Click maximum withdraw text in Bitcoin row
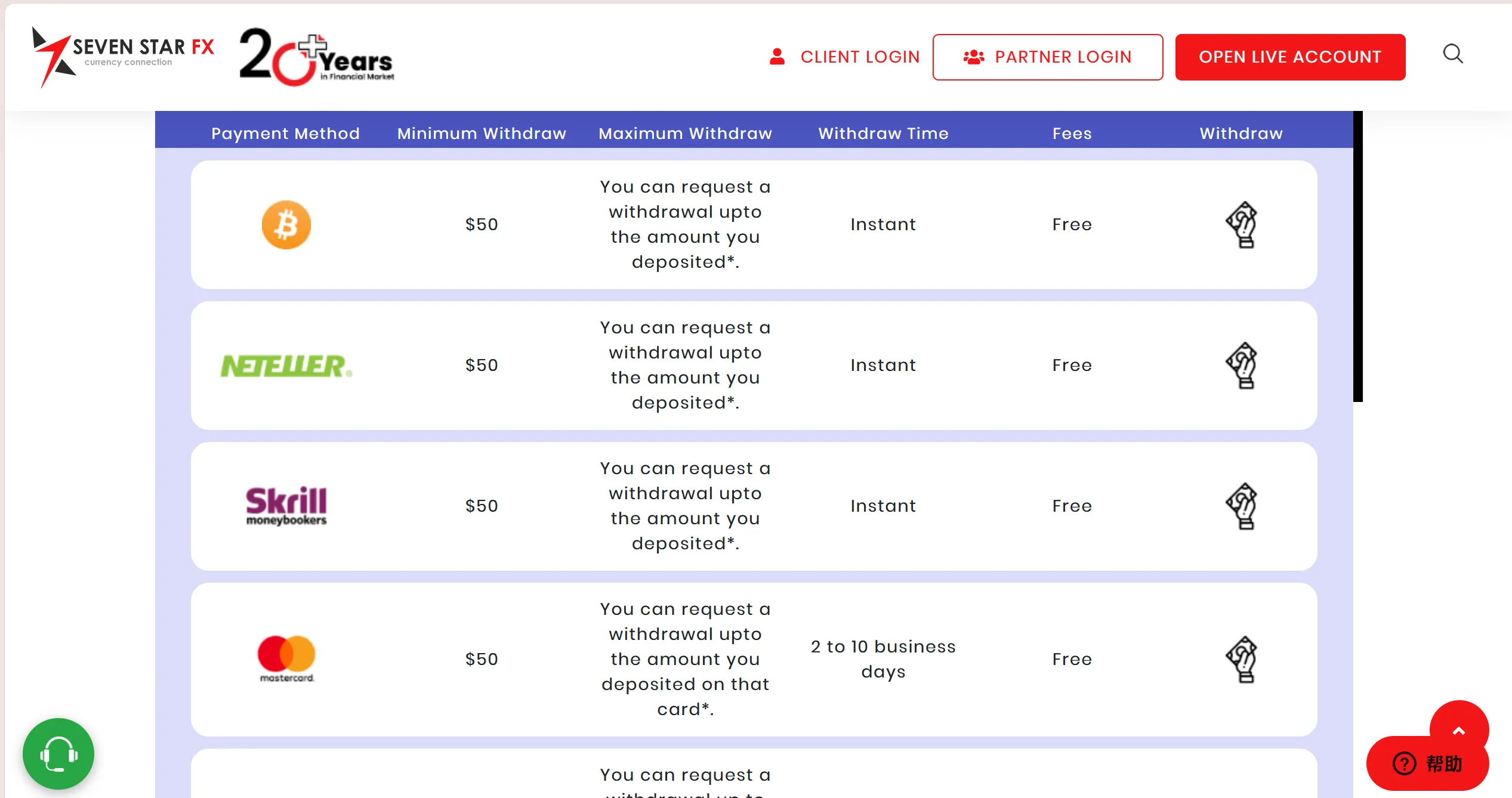 point(685,225)
